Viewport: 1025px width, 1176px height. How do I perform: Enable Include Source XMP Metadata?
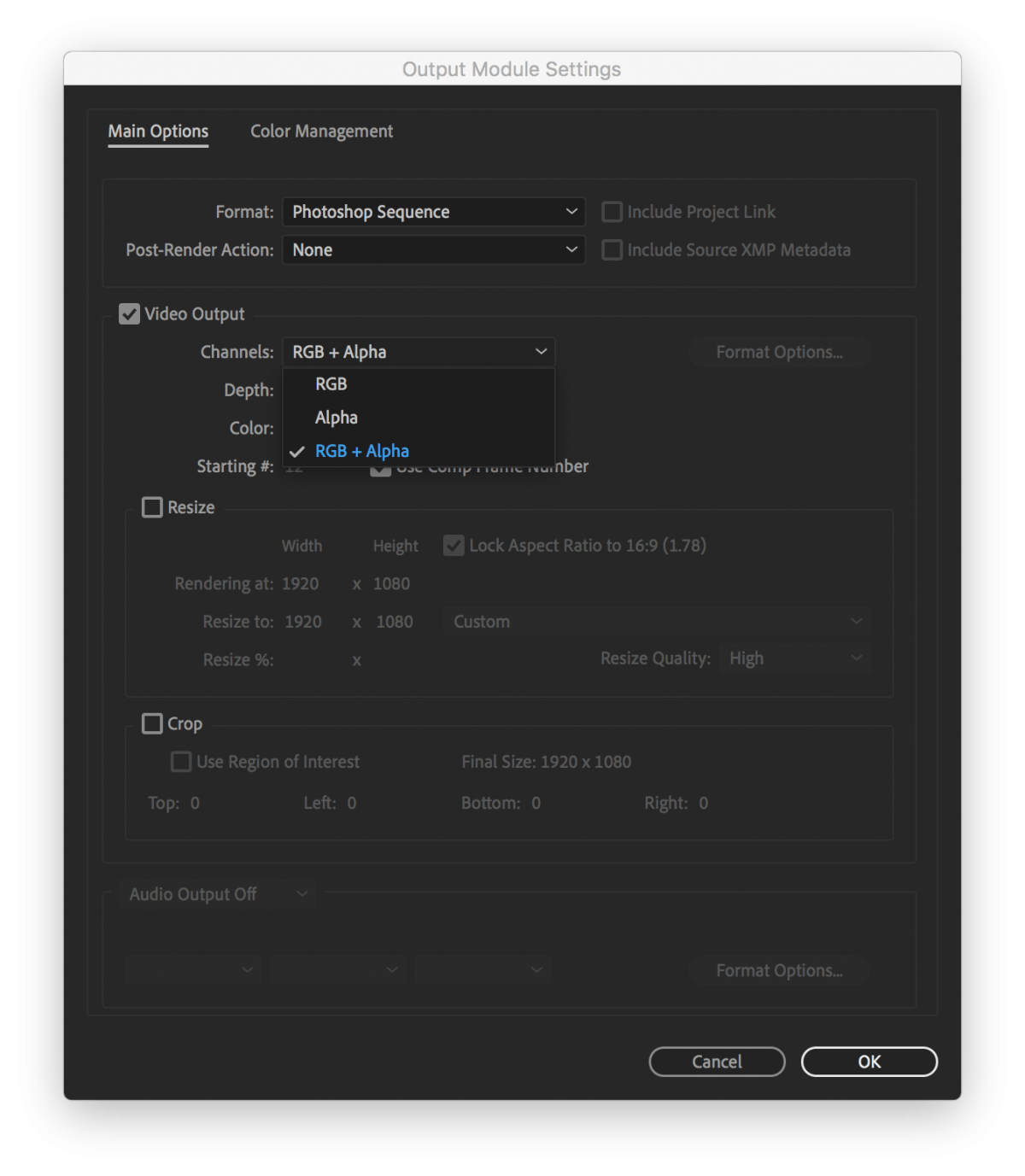point(612,249)
